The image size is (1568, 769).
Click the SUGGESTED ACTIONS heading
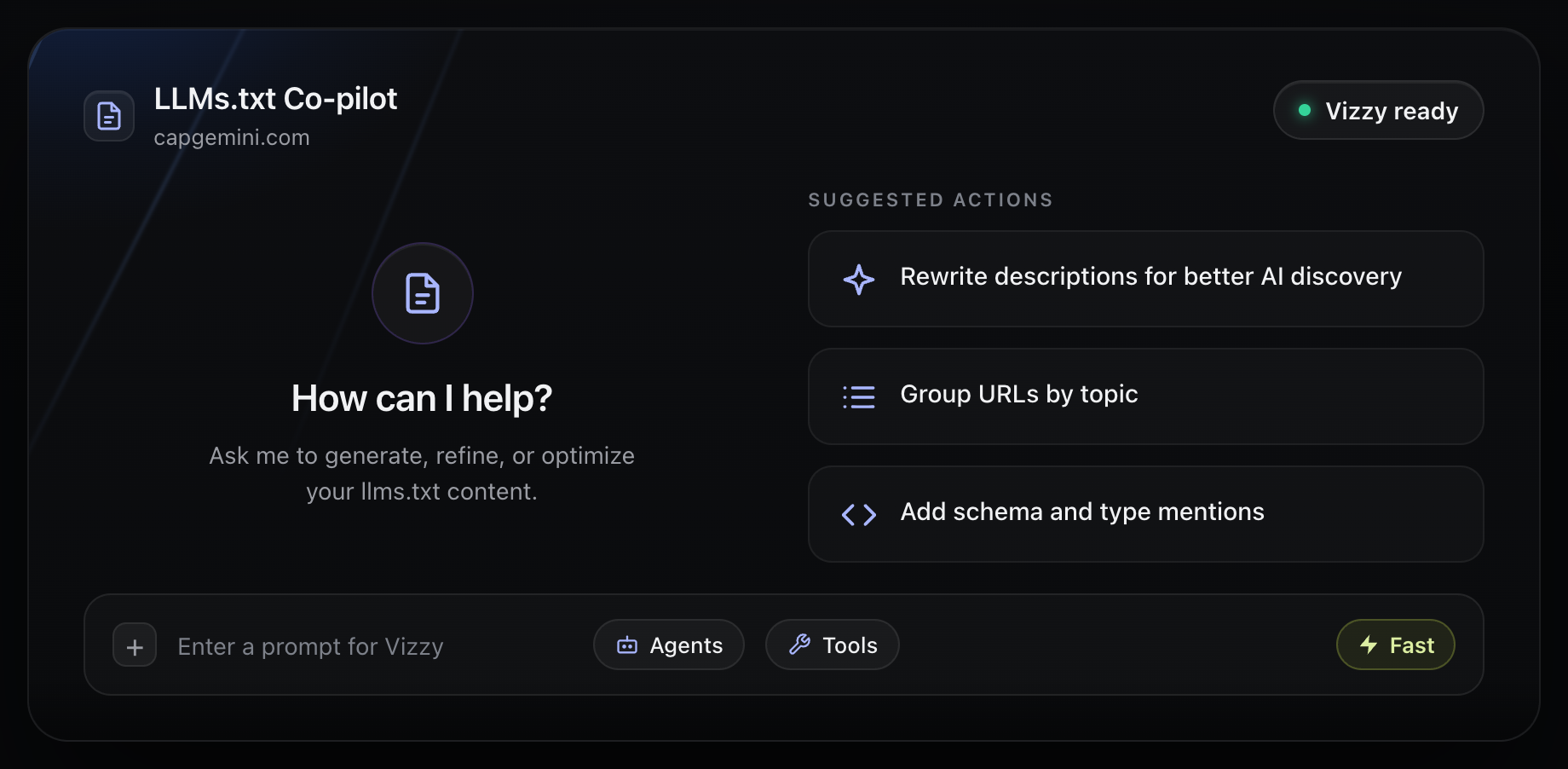click(x=931, y=199)
